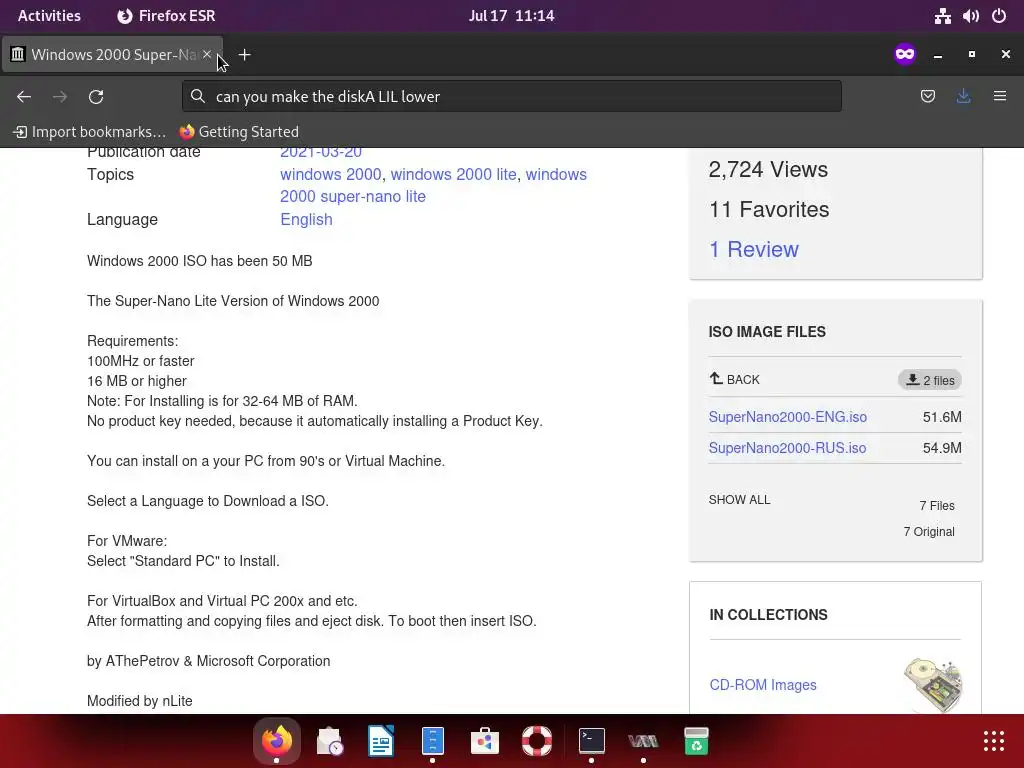Open the CD-ROM Images collection link
Image resolution: width=1024 pixels, height=768 pixels.
(x=763, y=685)
